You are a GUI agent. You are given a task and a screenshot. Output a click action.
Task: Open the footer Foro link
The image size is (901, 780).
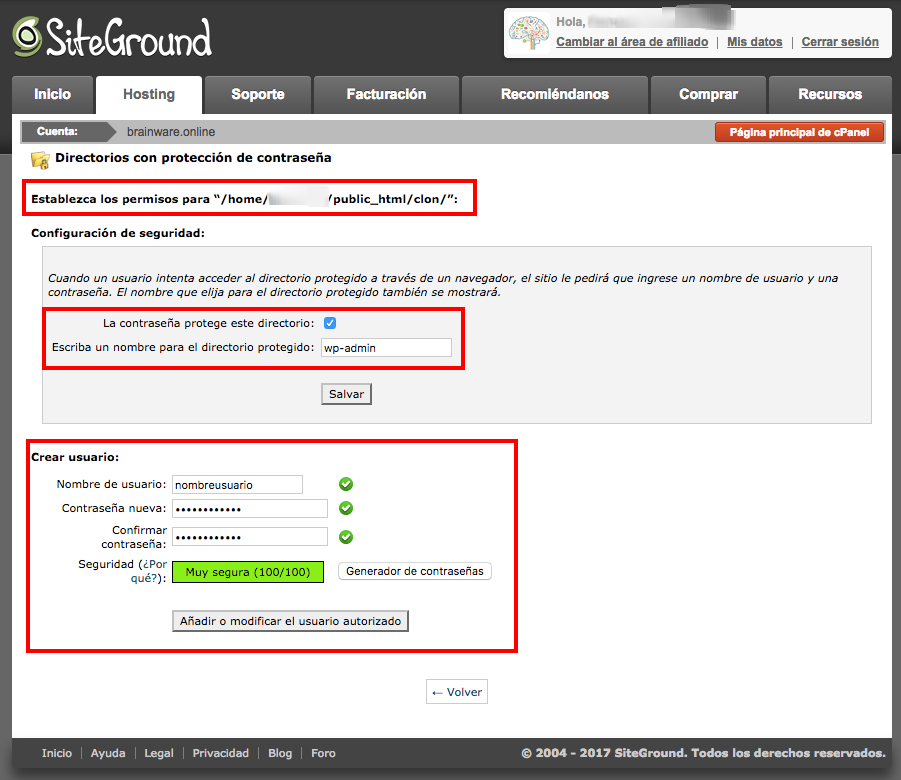pos(324,753)
